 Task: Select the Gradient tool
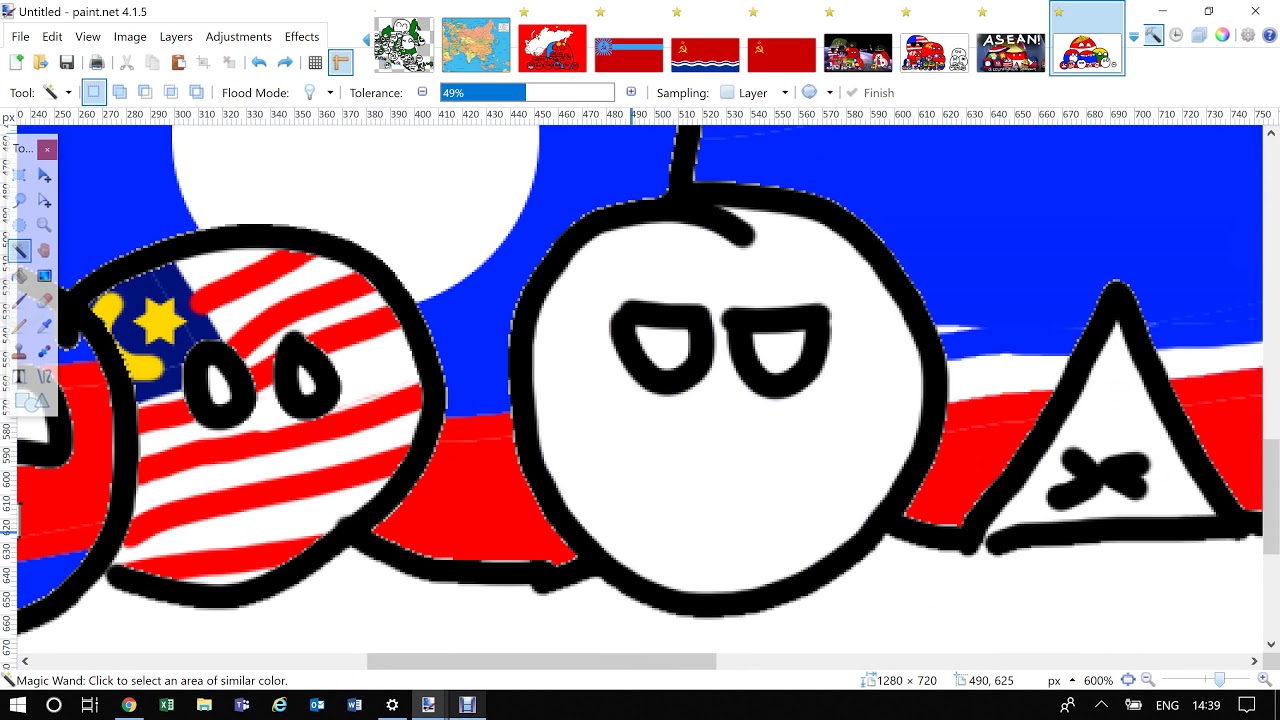44,275
